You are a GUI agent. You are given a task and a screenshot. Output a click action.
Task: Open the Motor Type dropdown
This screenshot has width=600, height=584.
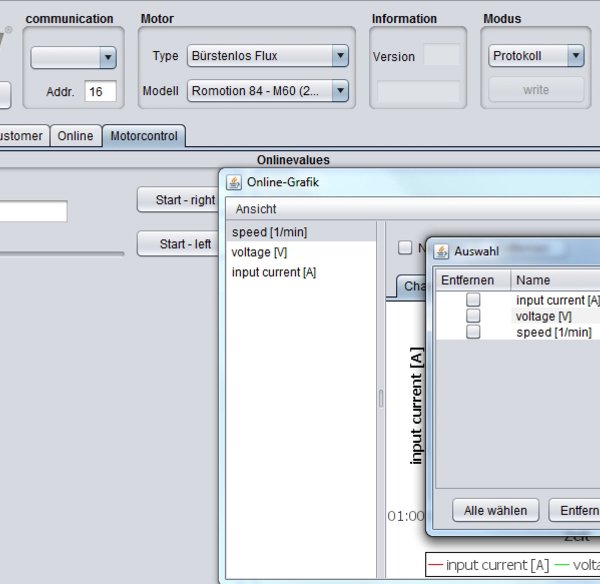[x=340, y=56]
